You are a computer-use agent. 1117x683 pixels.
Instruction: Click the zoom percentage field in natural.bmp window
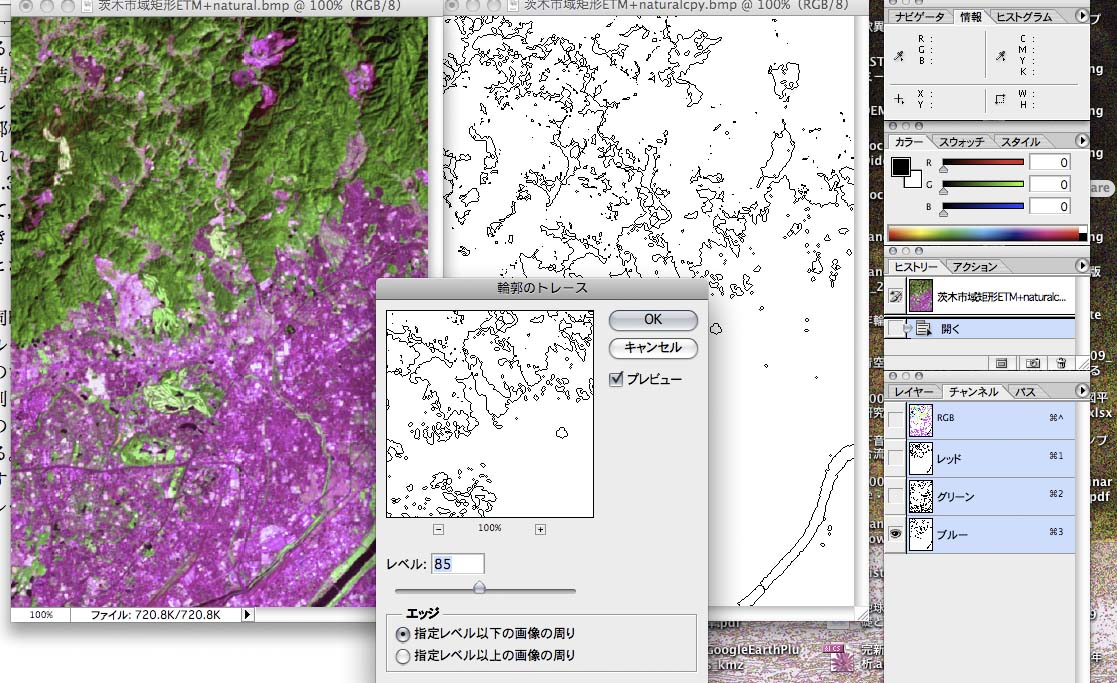coord(41,615)
